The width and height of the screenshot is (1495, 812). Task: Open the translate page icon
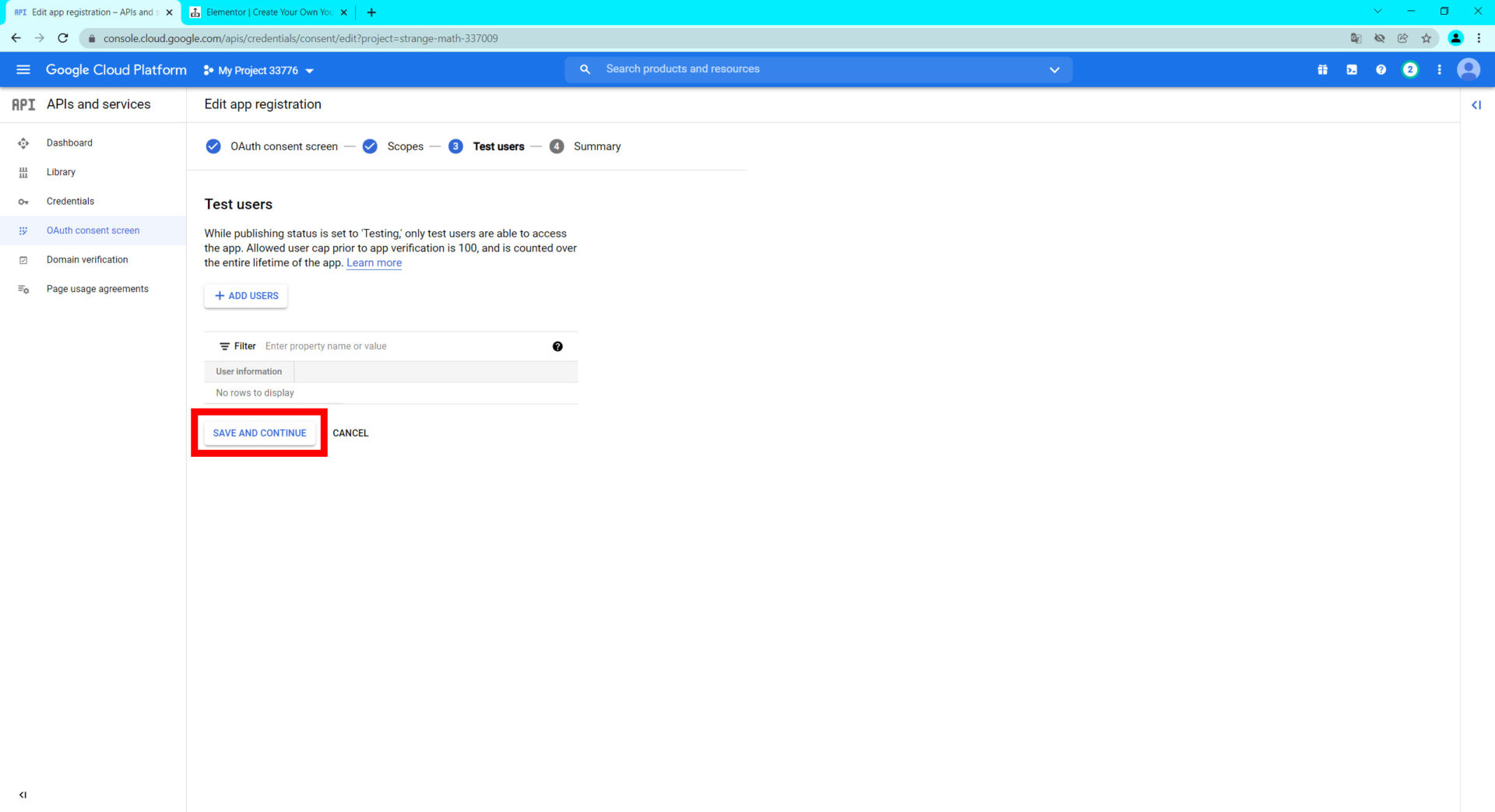tap(1356, 38)
